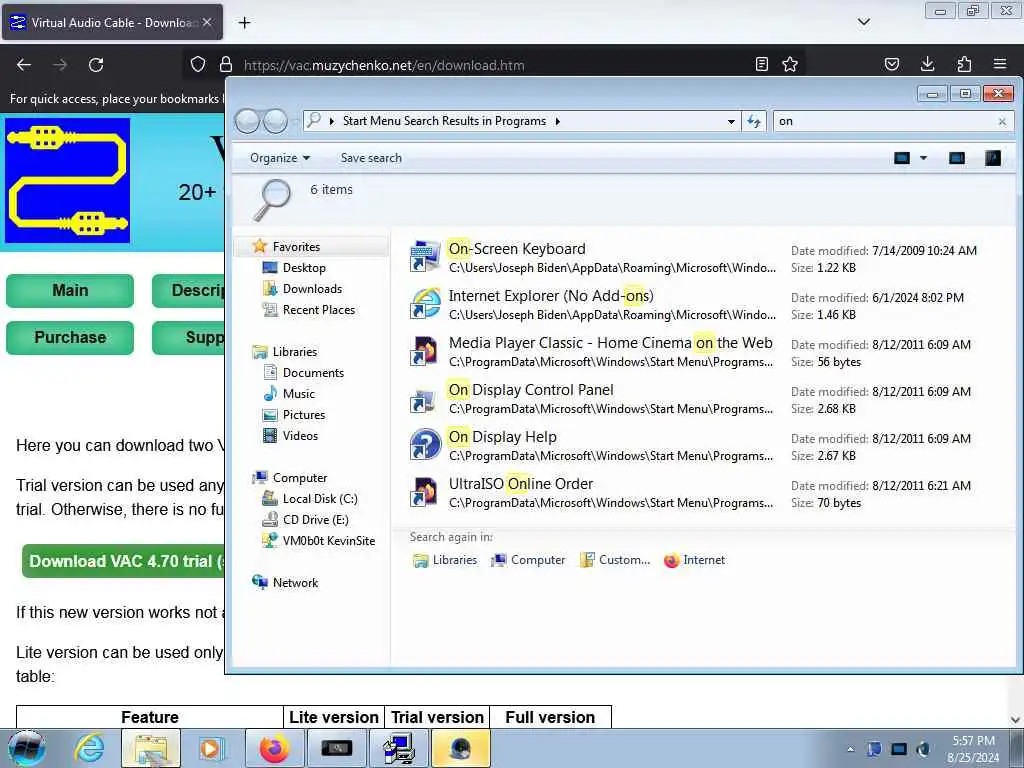Refresh the Explorer search results
The width and height of the screenshot is (1024, 768).
click(x=754, y=121)
